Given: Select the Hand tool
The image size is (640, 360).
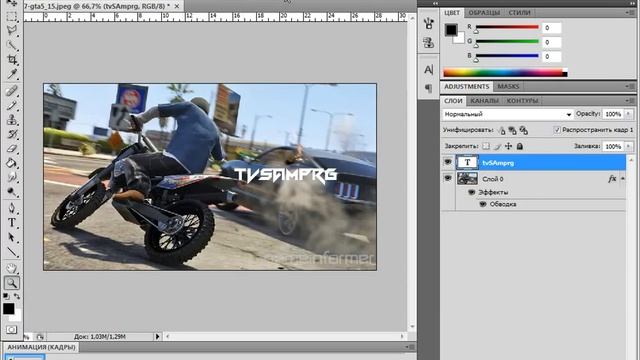Looking at the screenshot, I should pos(11,268).
